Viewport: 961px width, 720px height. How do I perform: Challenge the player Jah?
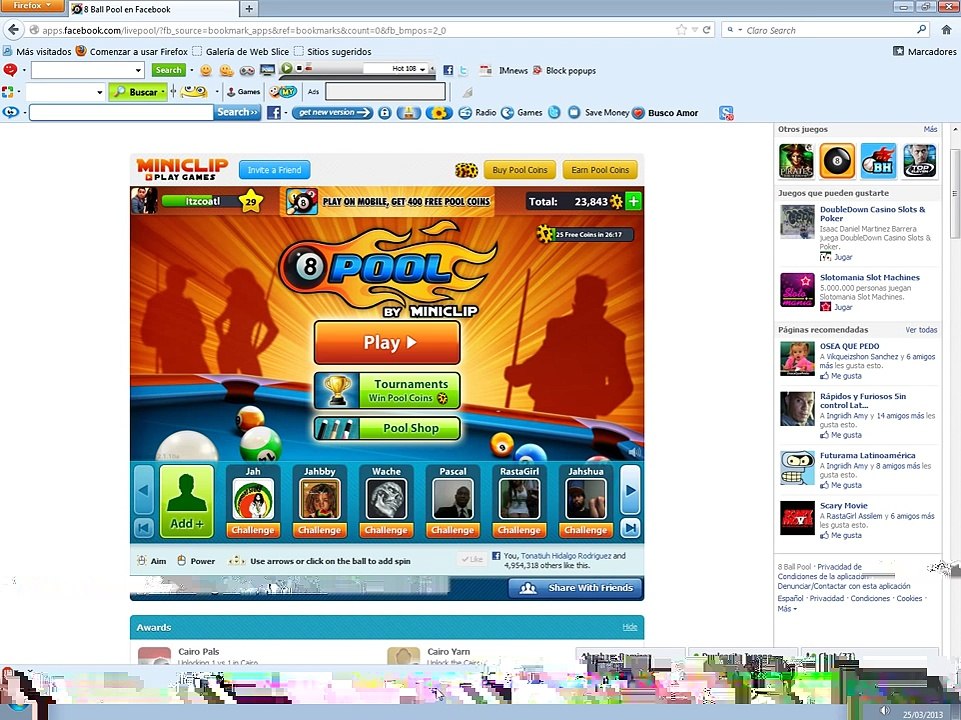point(253,530)
